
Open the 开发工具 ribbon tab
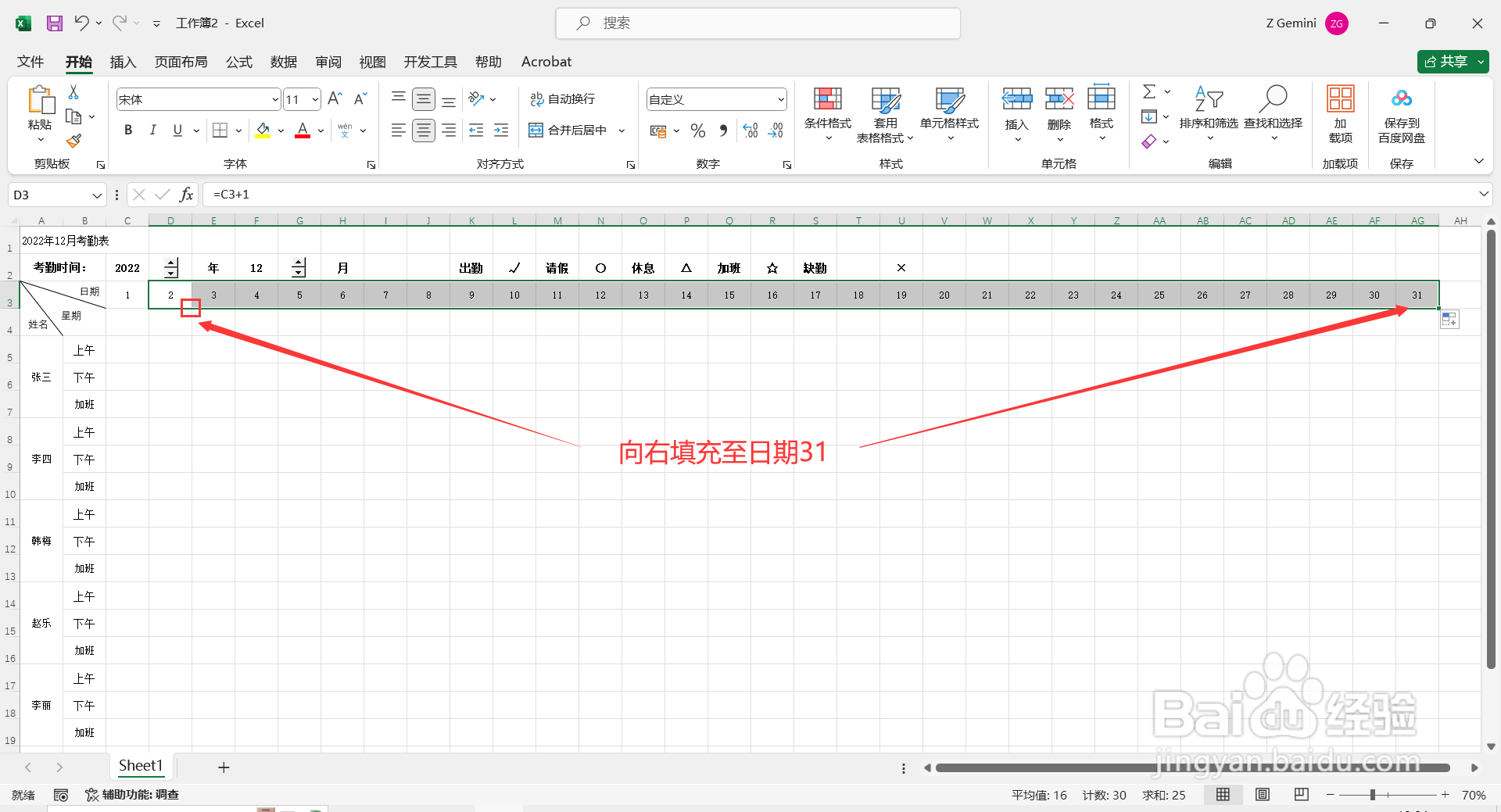429,62
